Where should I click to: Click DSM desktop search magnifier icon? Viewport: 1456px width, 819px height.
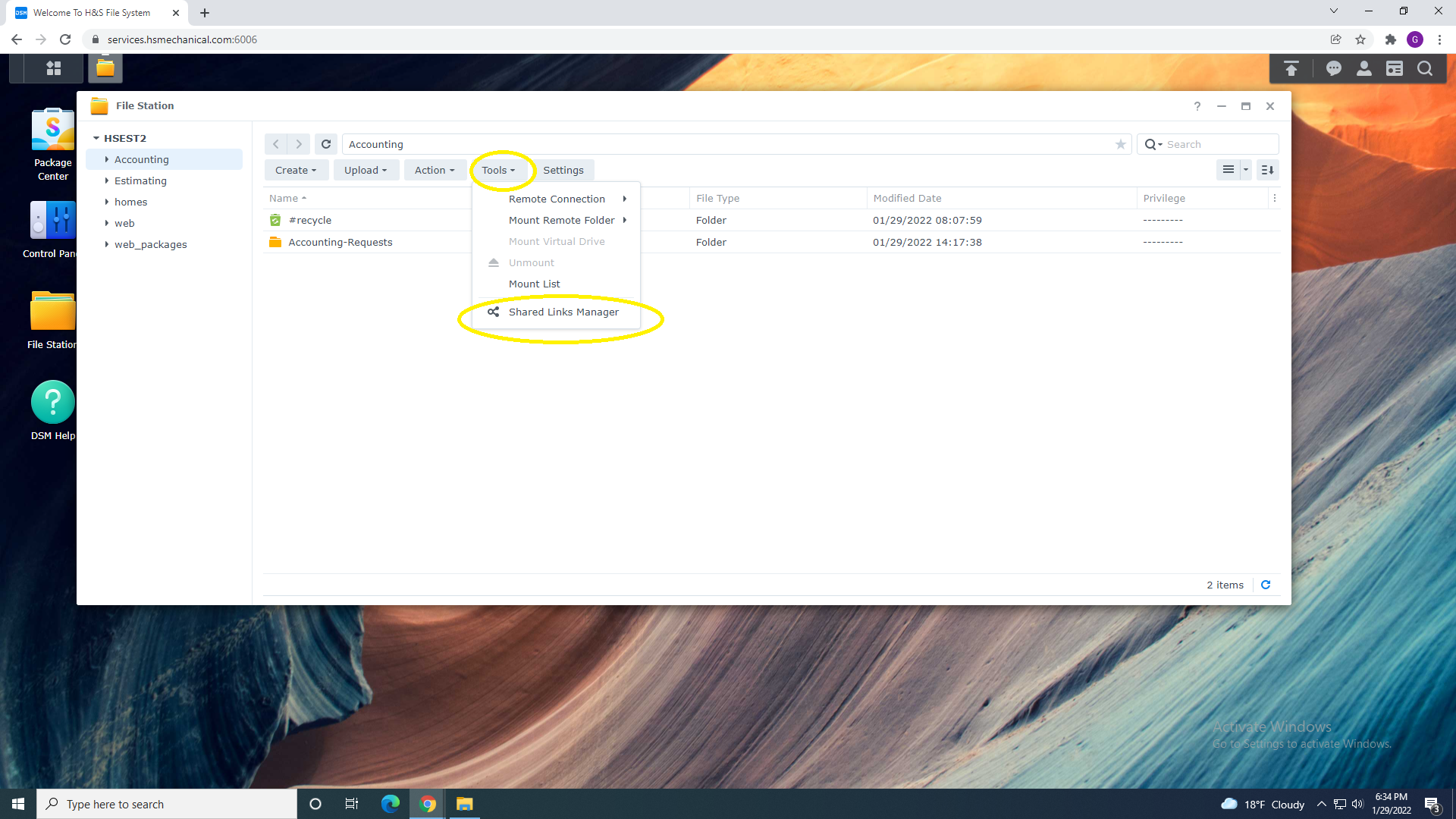pyautogui.click(x=1425, y=69)
